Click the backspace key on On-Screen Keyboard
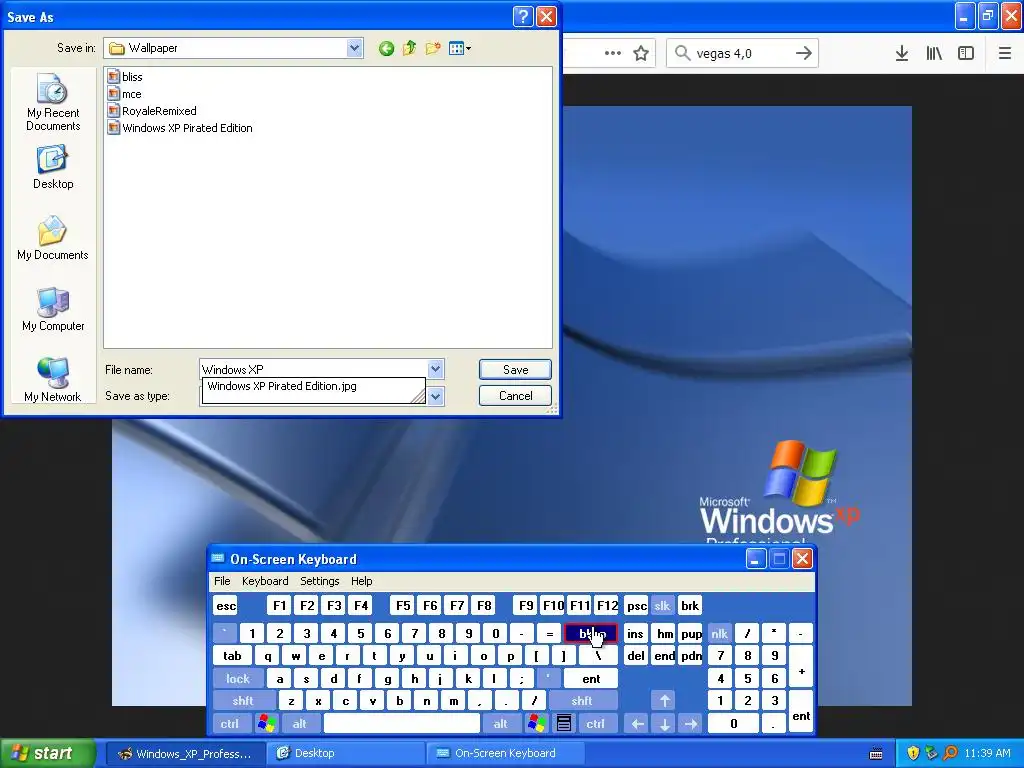The image size is (1024, 768). [590, 633]
